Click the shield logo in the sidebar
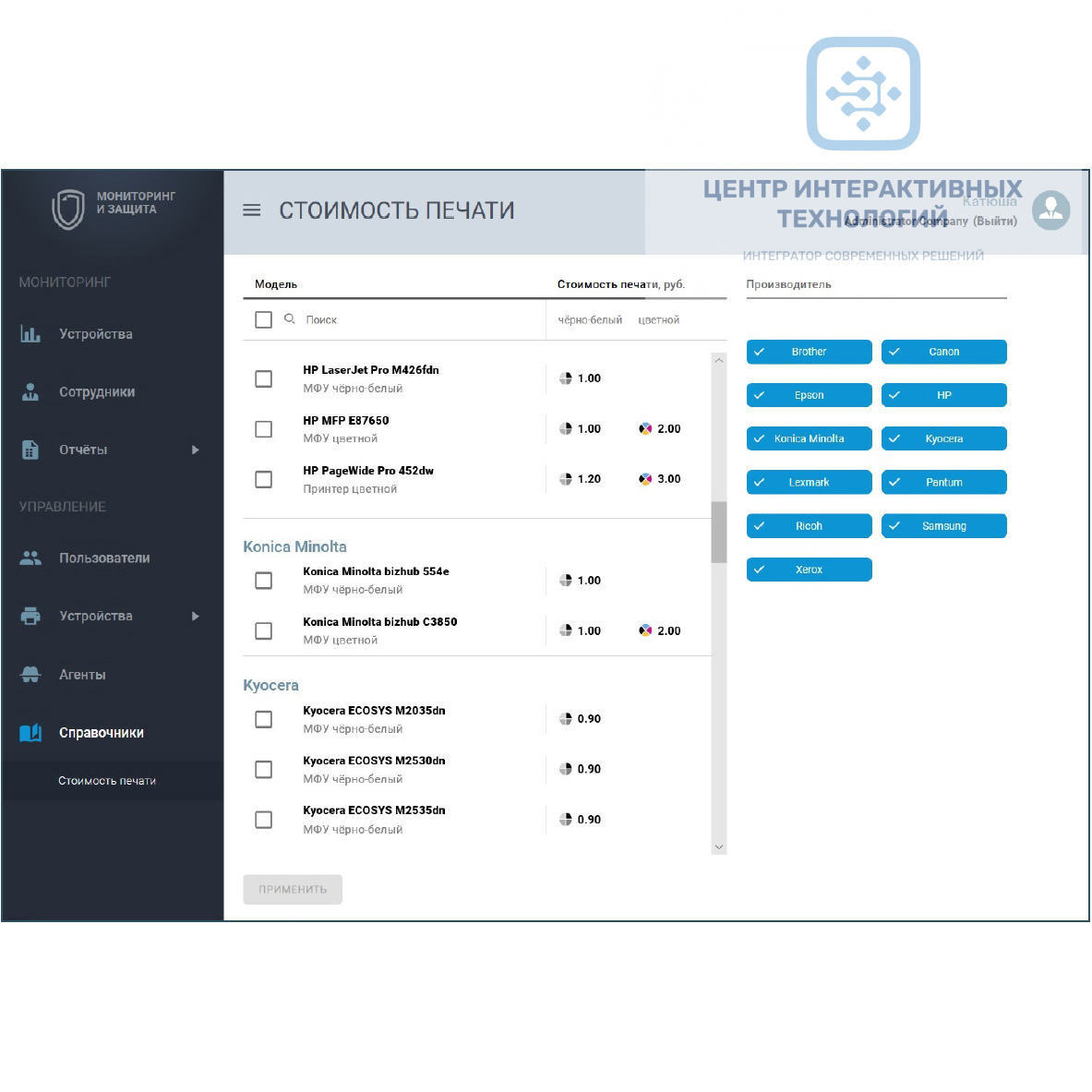Image resolution: width=1092 pixels, height=1092 pixels. coord(67,209)
